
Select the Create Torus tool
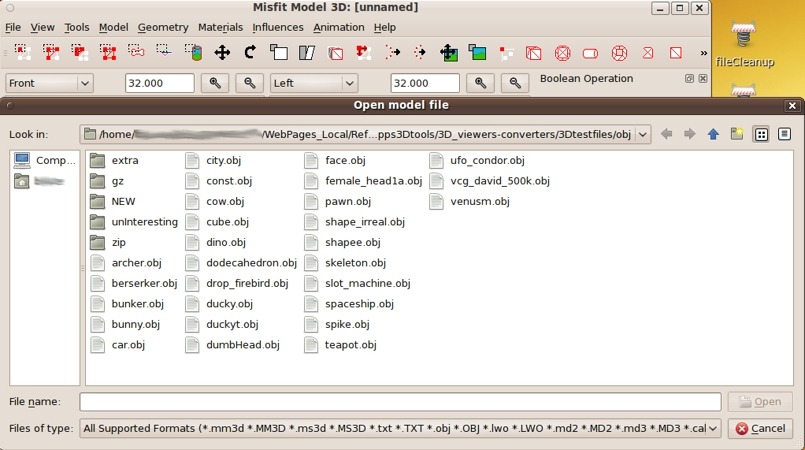(619, 52)
